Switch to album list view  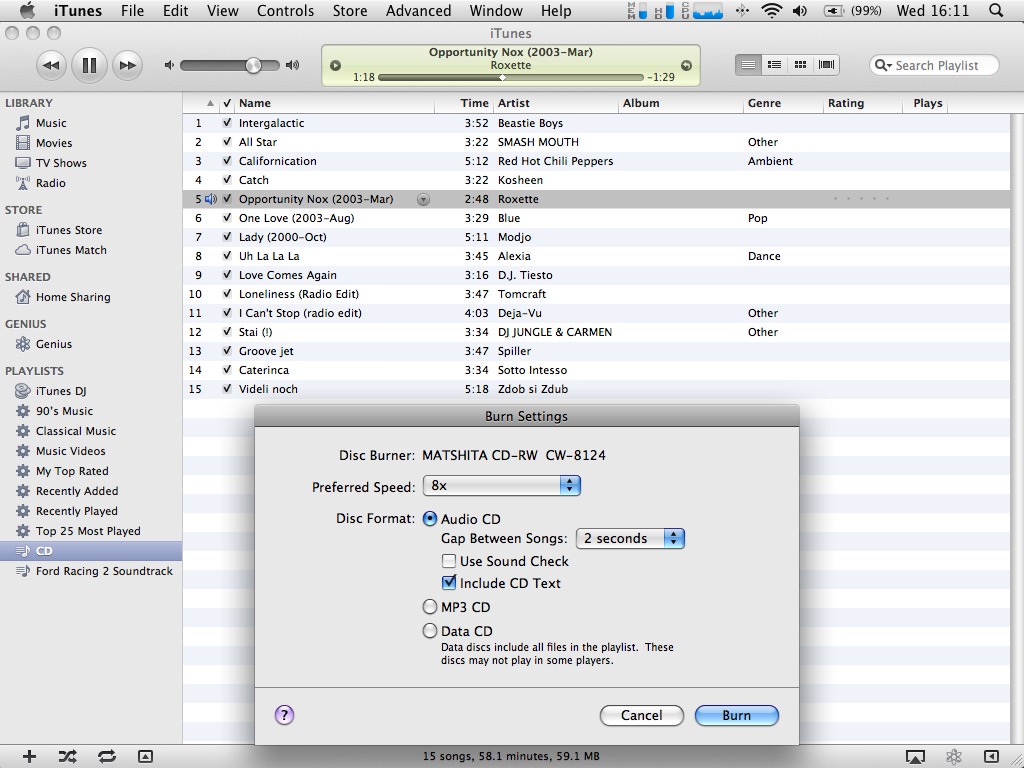tap(775, 65)
